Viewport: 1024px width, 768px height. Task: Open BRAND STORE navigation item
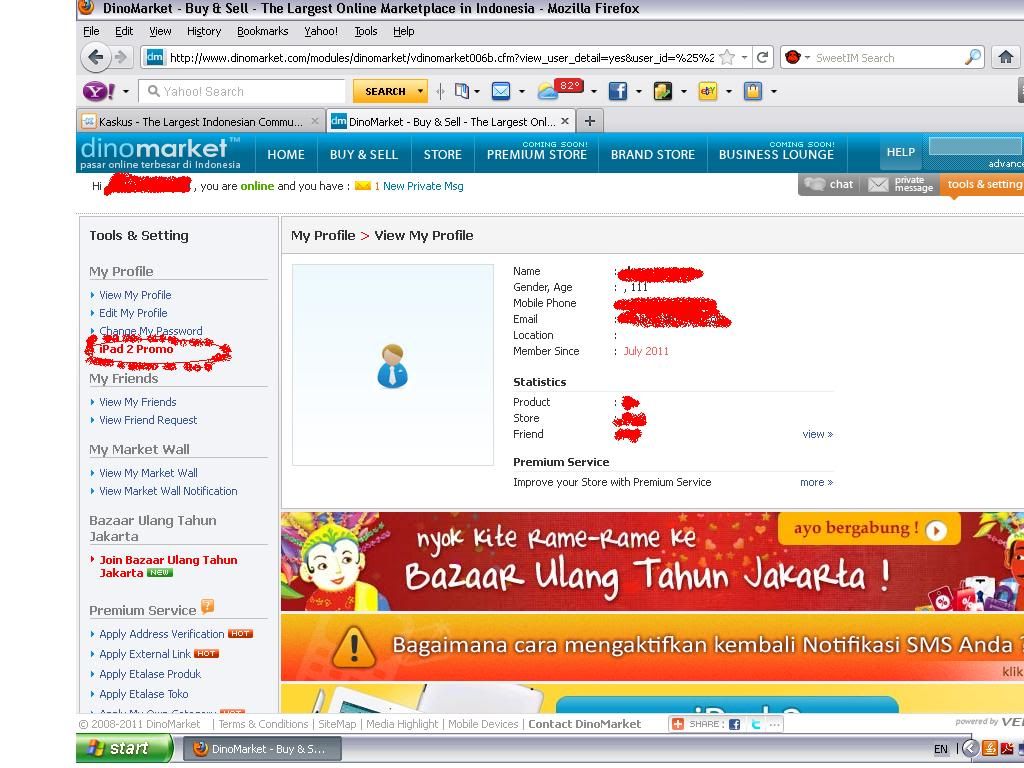click(652, 155)
